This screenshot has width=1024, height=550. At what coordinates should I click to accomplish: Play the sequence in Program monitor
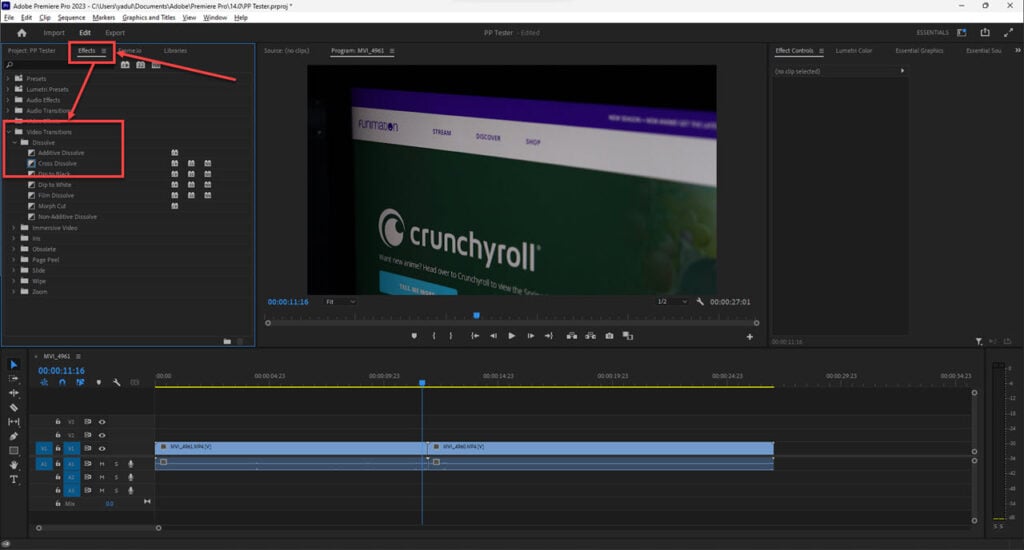pyautogui.click(x=512, y=336)
